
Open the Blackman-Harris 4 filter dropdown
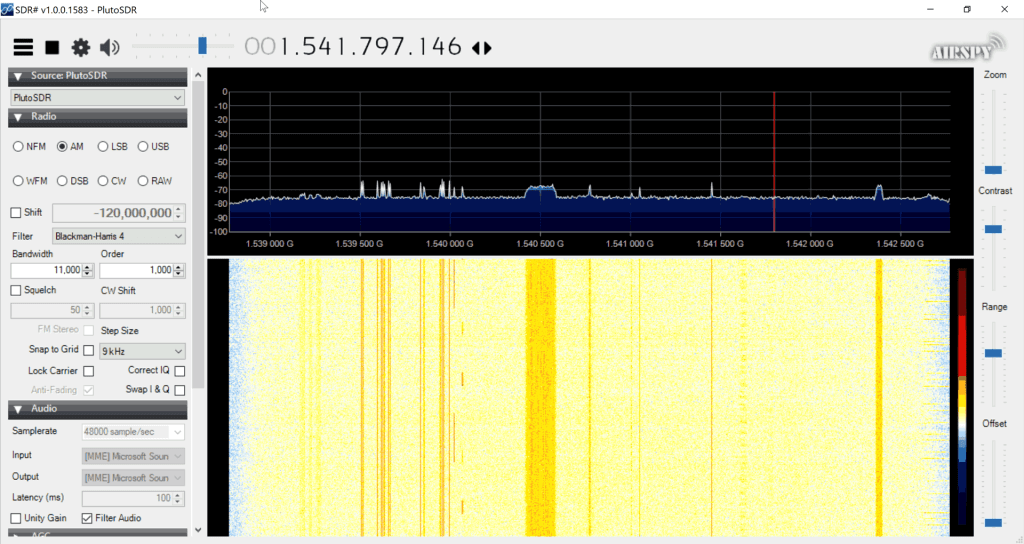point(118,236)
